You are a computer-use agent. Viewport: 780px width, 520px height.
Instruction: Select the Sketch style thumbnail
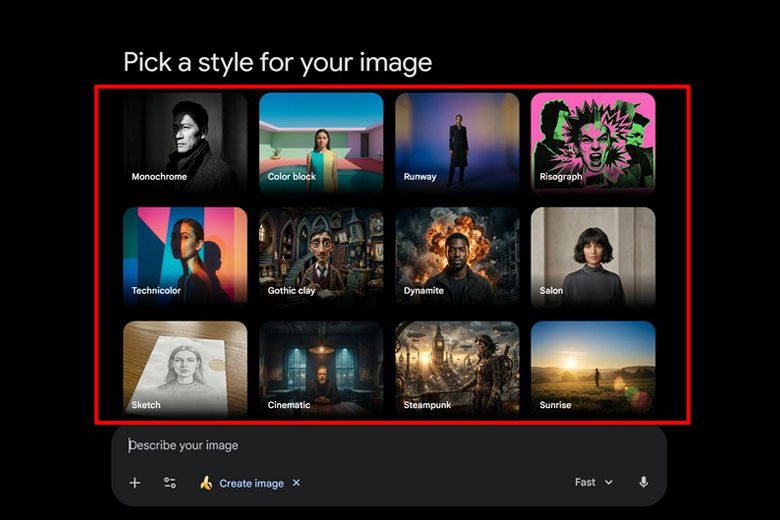click(185, 368)
